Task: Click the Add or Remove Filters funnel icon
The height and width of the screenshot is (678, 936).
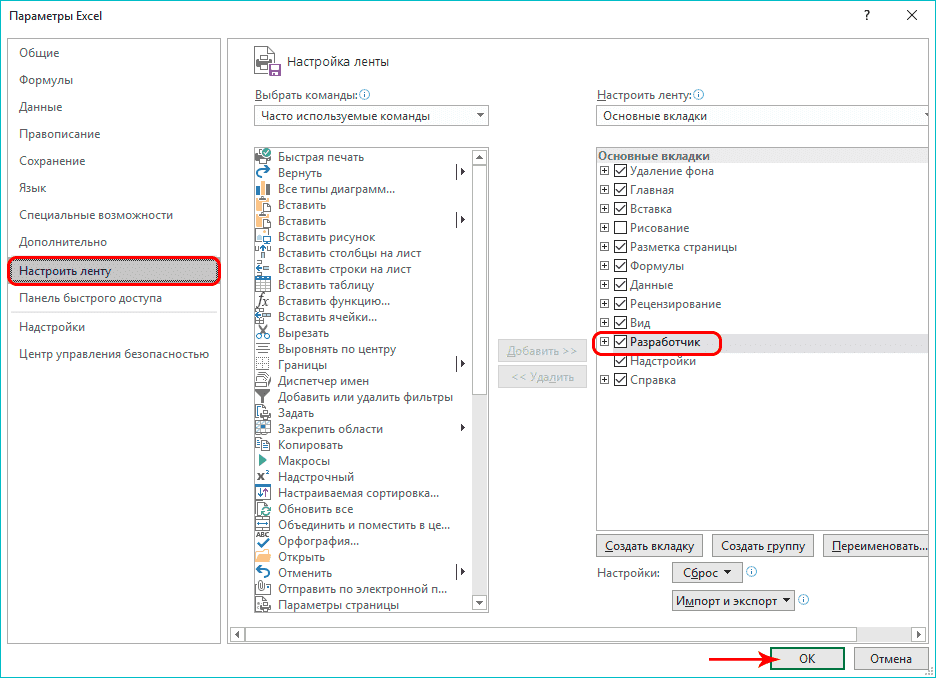Action: 264,397
